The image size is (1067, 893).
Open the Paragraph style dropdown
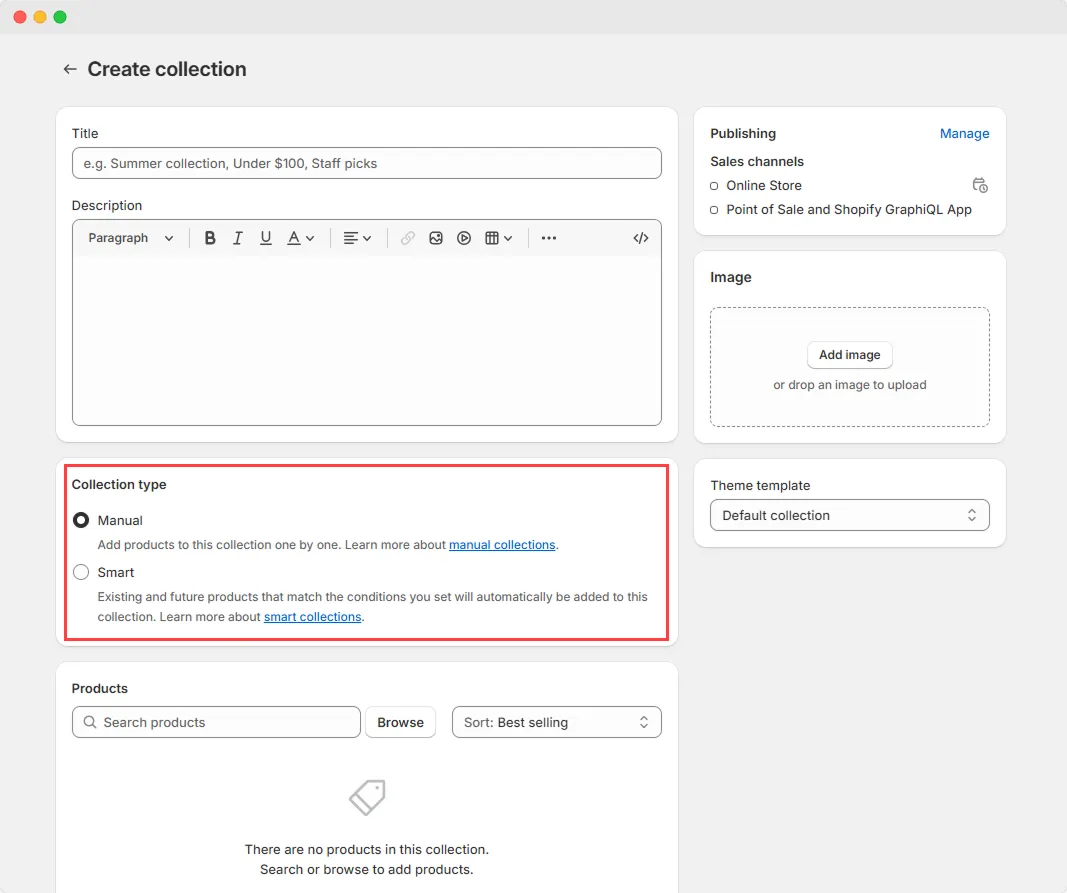(129, 237)
